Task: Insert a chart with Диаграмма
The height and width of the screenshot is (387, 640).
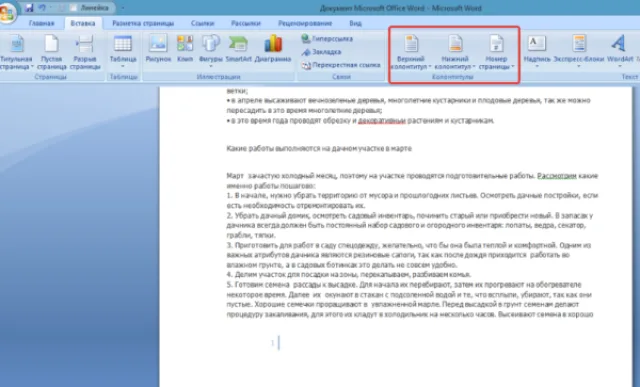Action: [273, 48]
